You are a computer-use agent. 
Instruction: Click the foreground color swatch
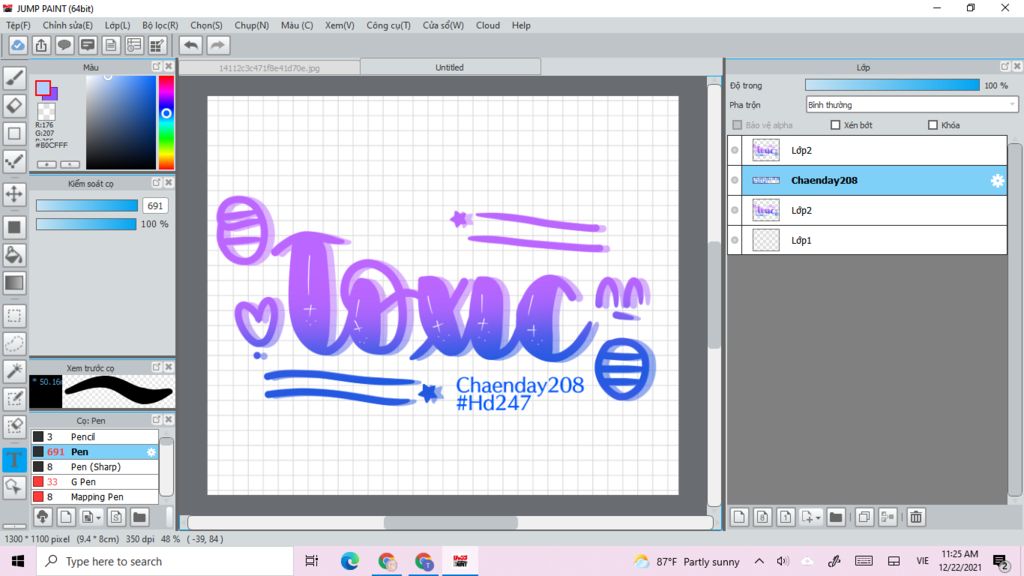[x=43, y=88]
